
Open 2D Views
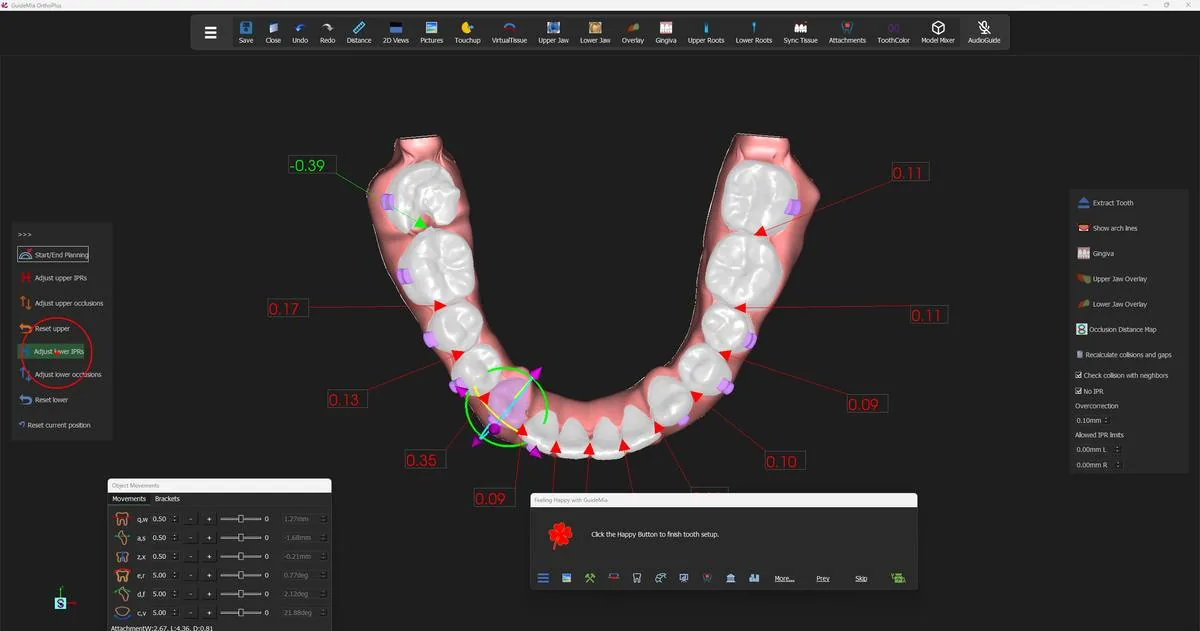click(395, 32)
